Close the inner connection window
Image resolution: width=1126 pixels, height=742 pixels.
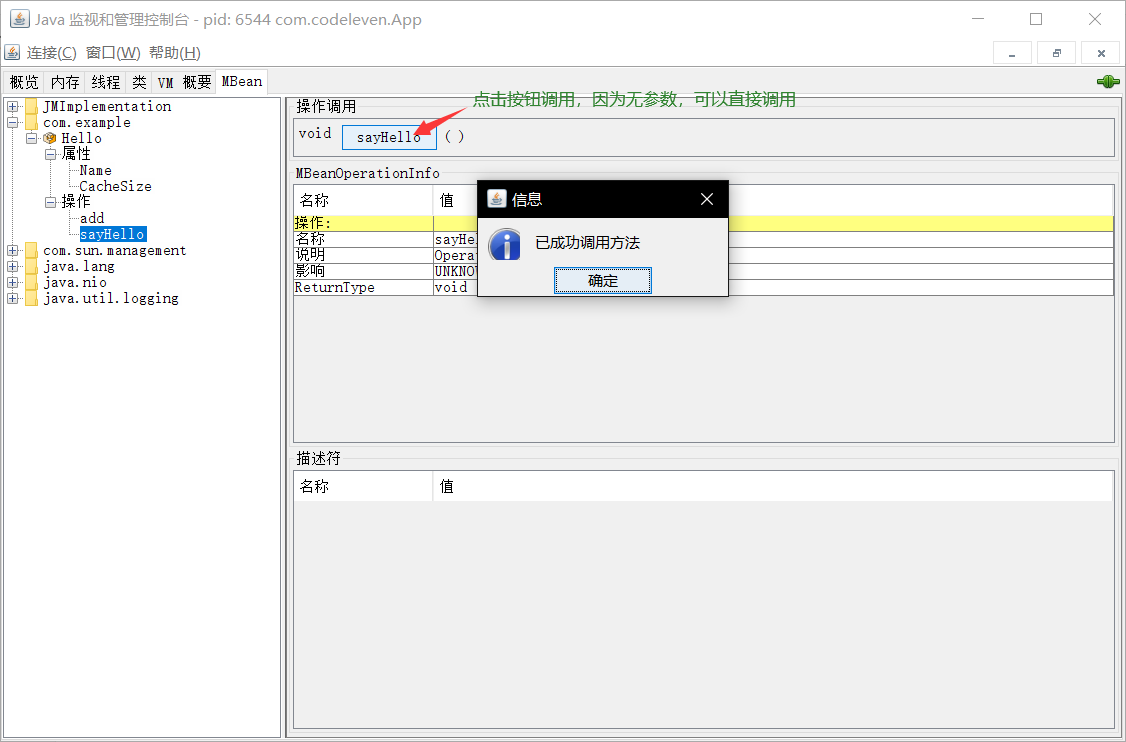pyautogui.click(x=1101, y=53)
